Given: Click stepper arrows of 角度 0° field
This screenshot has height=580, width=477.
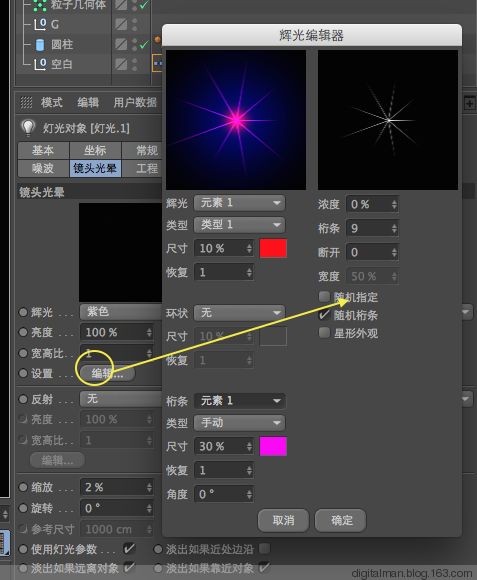Looking at the screenshot, I should [249, 494].
